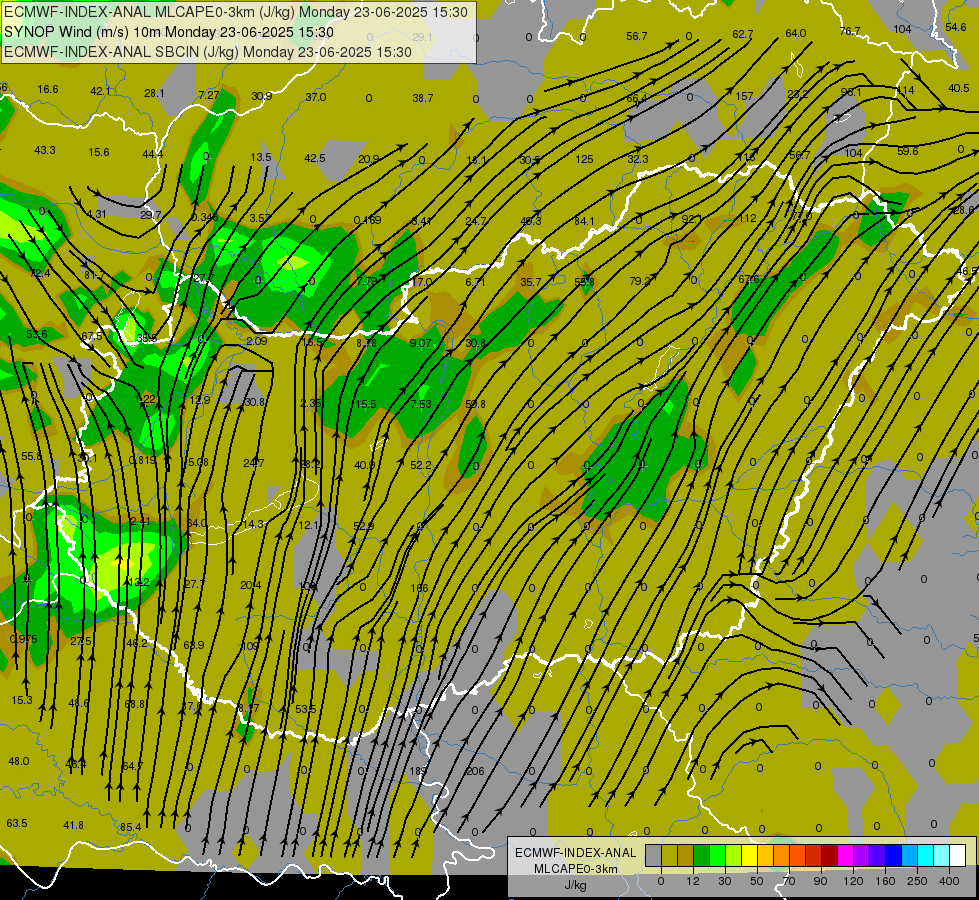This screenshot has height=900, width=979.
Task: Select the dark green legend swatch
Action: 702,855
